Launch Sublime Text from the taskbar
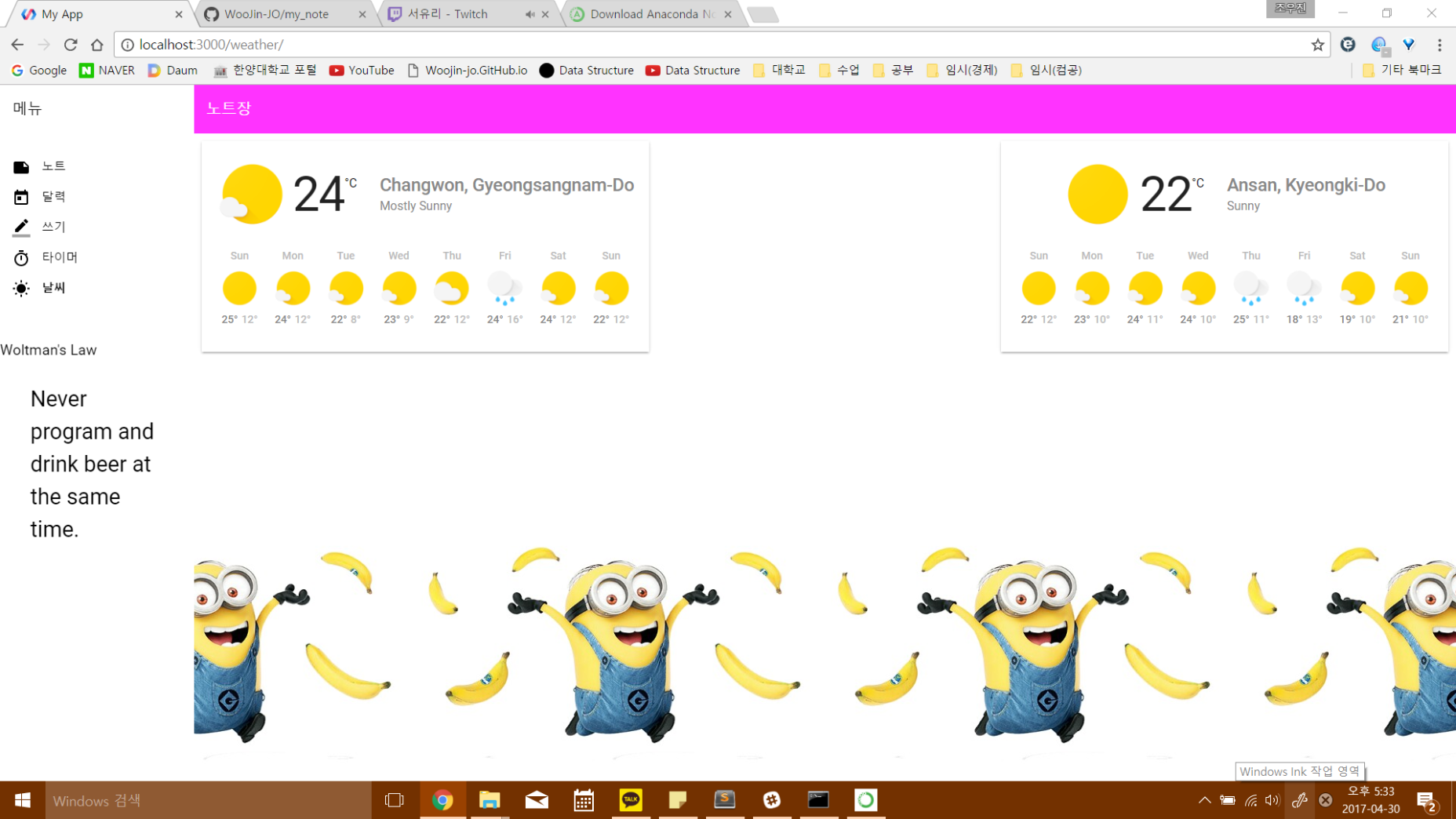 (725, 800)
